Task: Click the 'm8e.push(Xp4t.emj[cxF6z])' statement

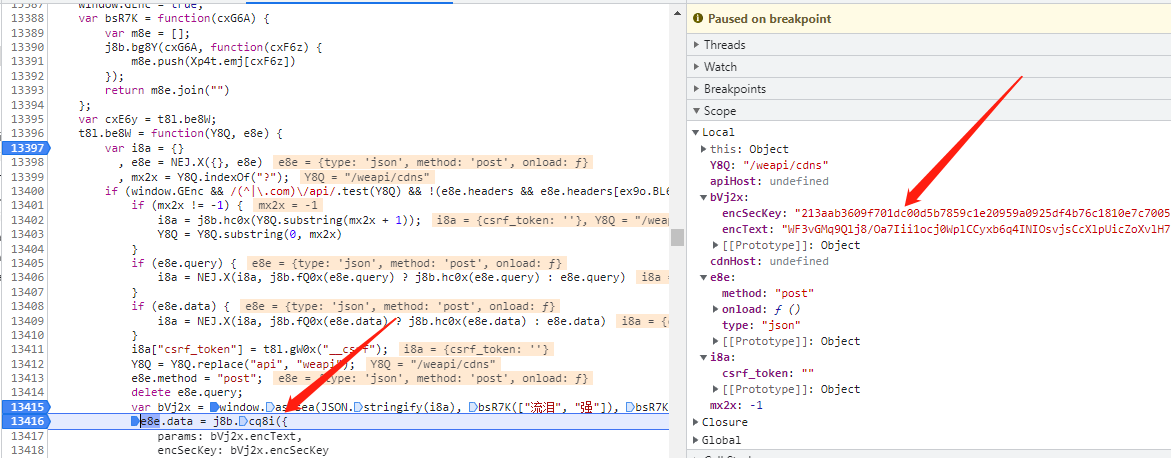Action: 214,62
